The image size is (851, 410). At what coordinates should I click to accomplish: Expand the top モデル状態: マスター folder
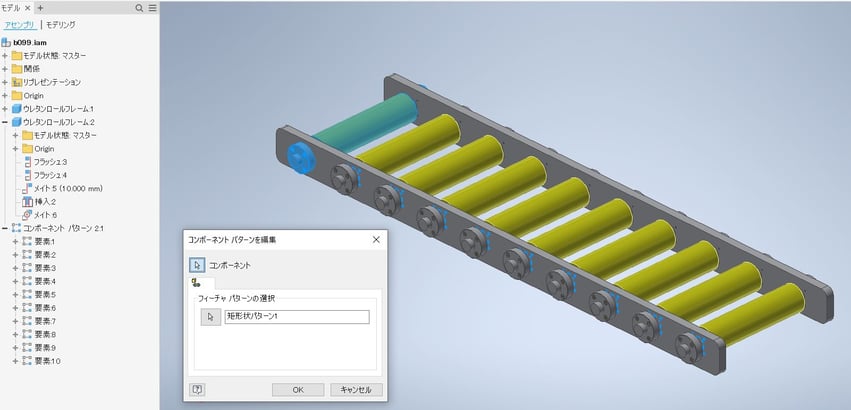[5, 55]
